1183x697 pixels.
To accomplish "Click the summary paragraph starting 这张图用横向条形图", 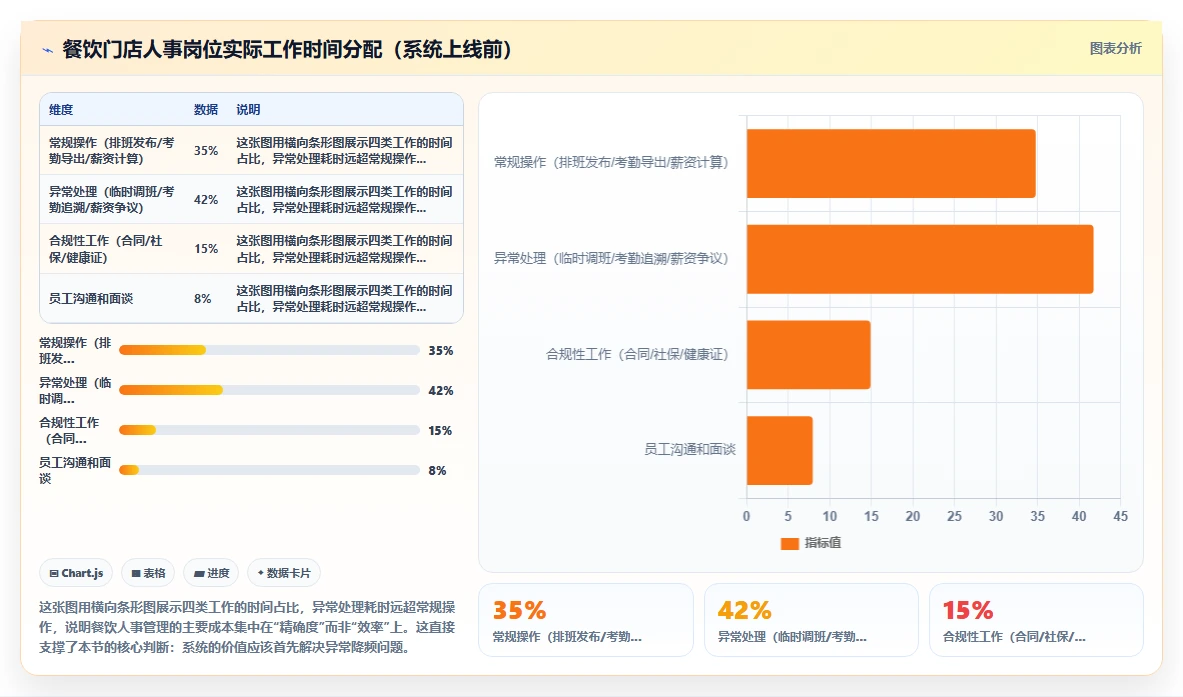I will click(x=247, y=627).
